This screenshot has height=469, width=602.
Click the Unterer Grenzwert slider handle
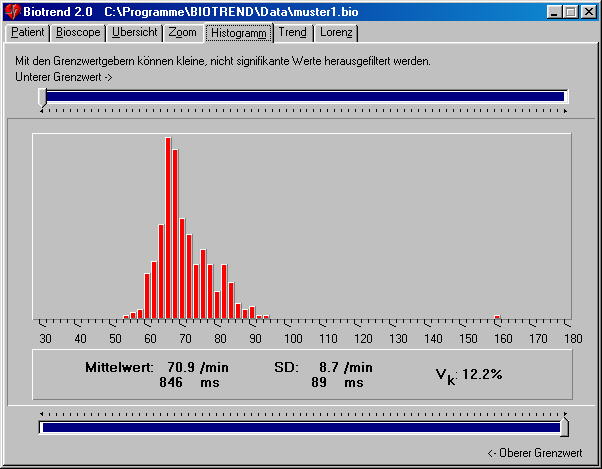[42, 97]
